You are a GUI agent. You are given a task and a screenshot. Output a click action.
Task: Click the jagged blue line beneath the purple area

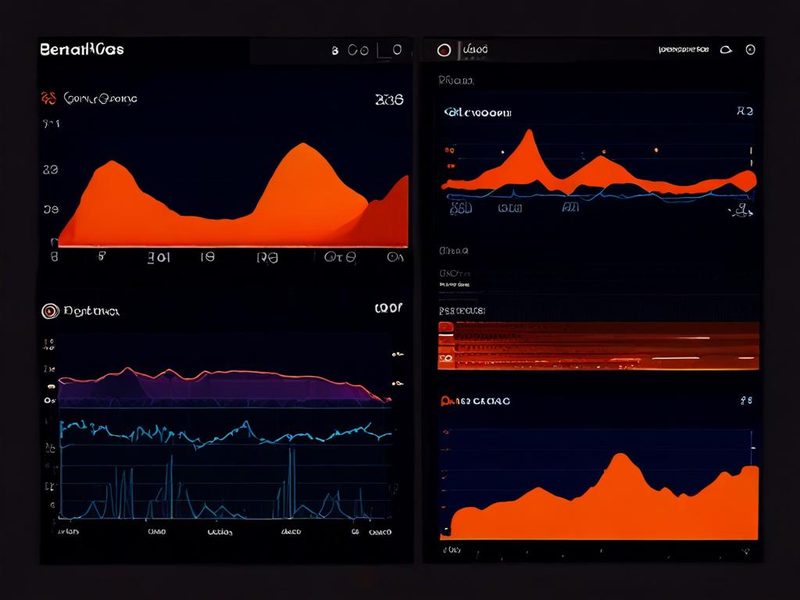pos(226,434)
